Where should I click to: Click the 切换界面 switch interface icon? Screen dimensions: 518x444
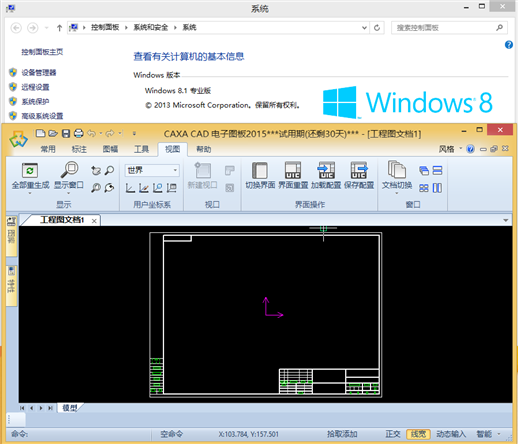(260, 170)
